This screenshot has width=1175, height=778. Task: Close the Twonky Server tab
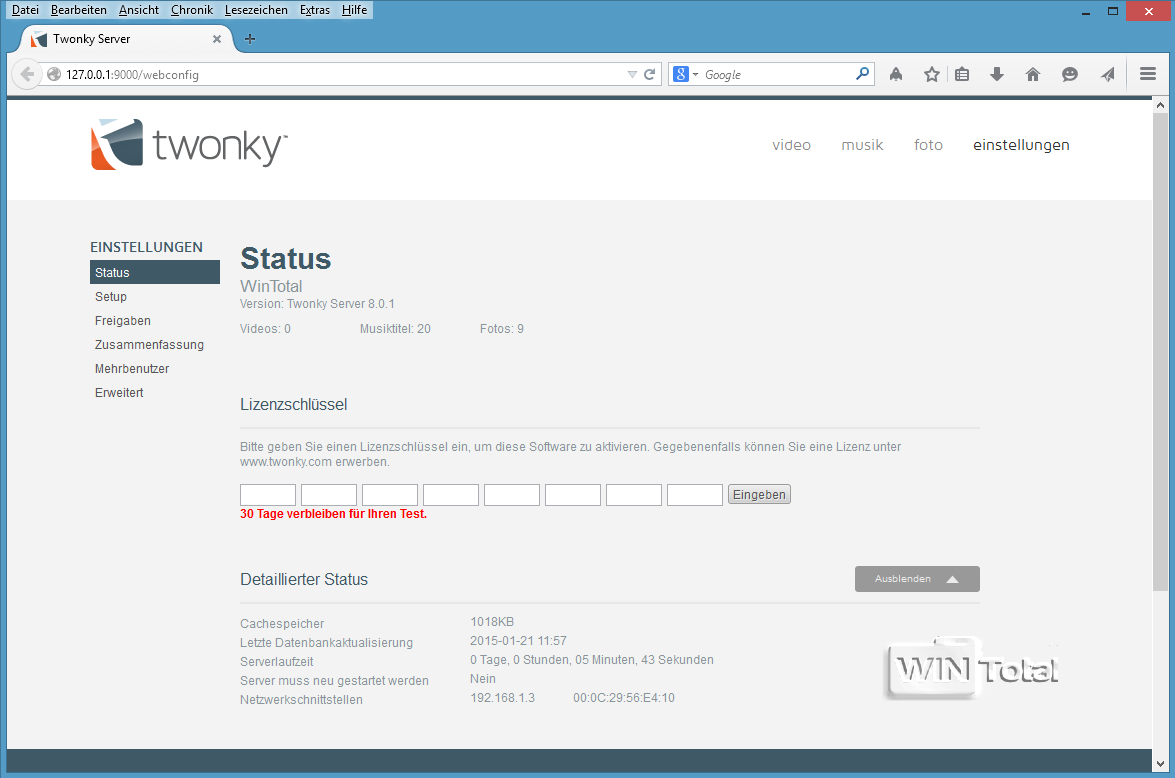click(x=217, y=39)
